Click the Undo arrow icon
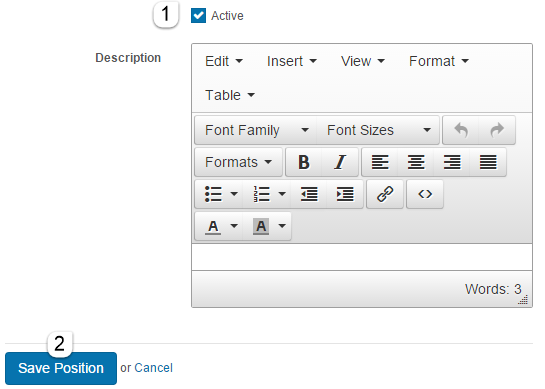The width and height of the screenshot is (545, 389). point(461,130)
